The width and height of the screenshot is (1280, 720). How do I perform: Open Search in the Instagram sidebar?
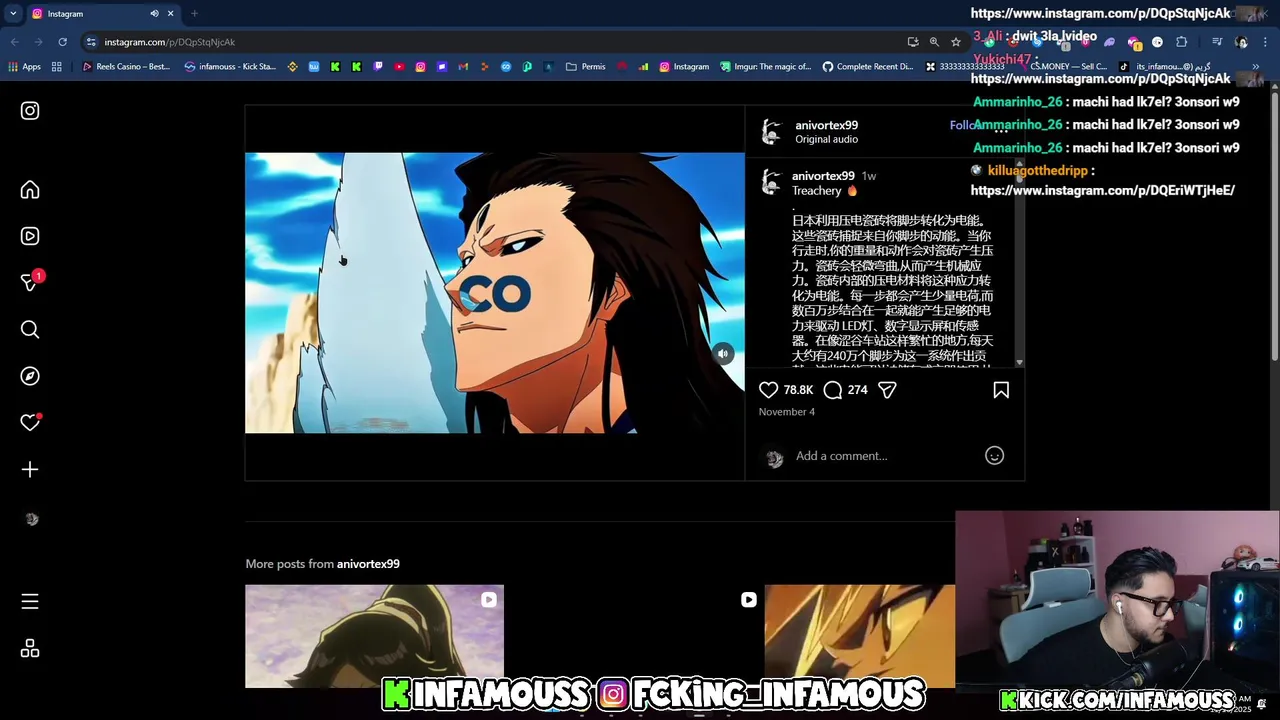pos(30,330)
